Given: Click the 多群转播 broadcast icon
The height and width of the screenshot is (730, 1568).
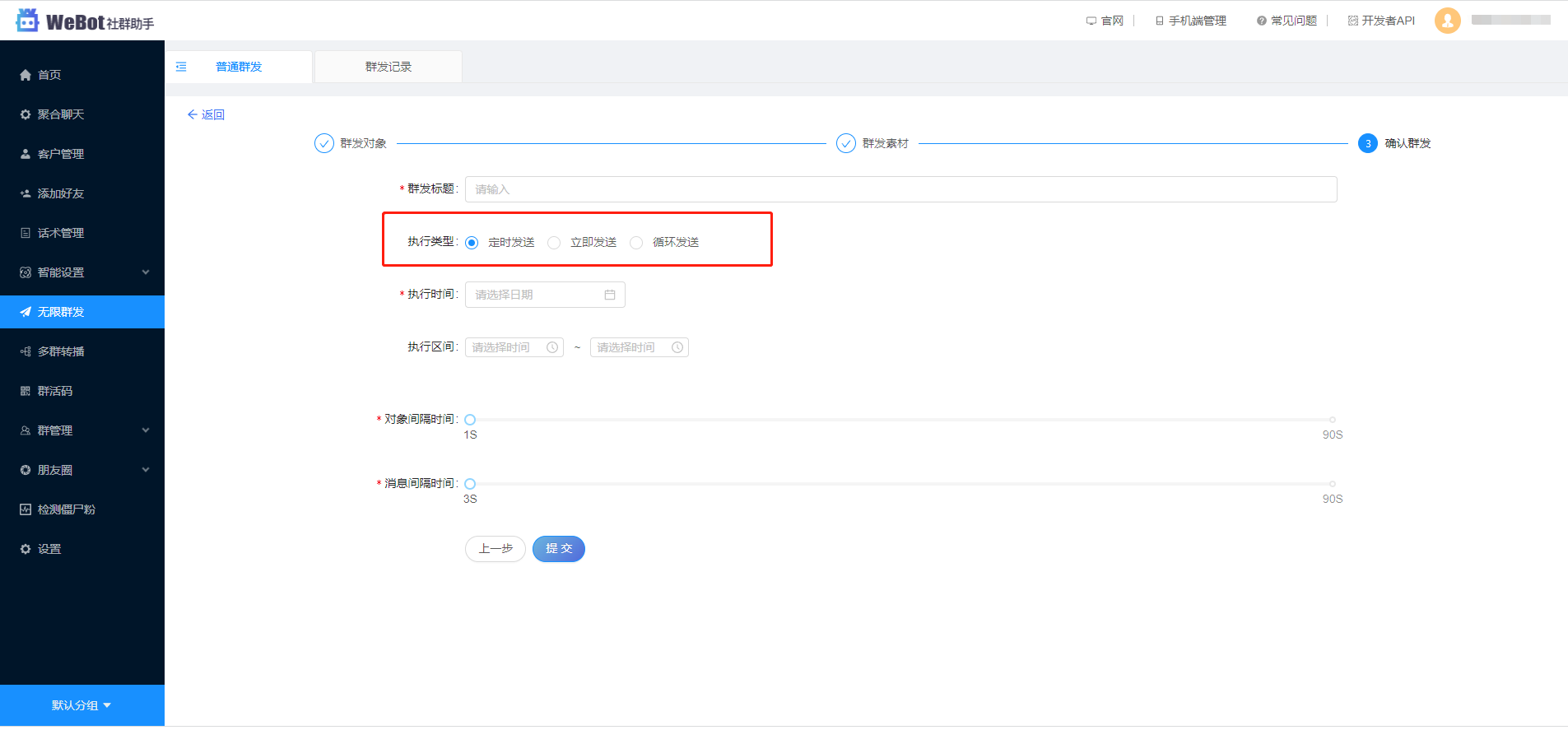Looking at the screenshot, I should [x=26, y=351].
